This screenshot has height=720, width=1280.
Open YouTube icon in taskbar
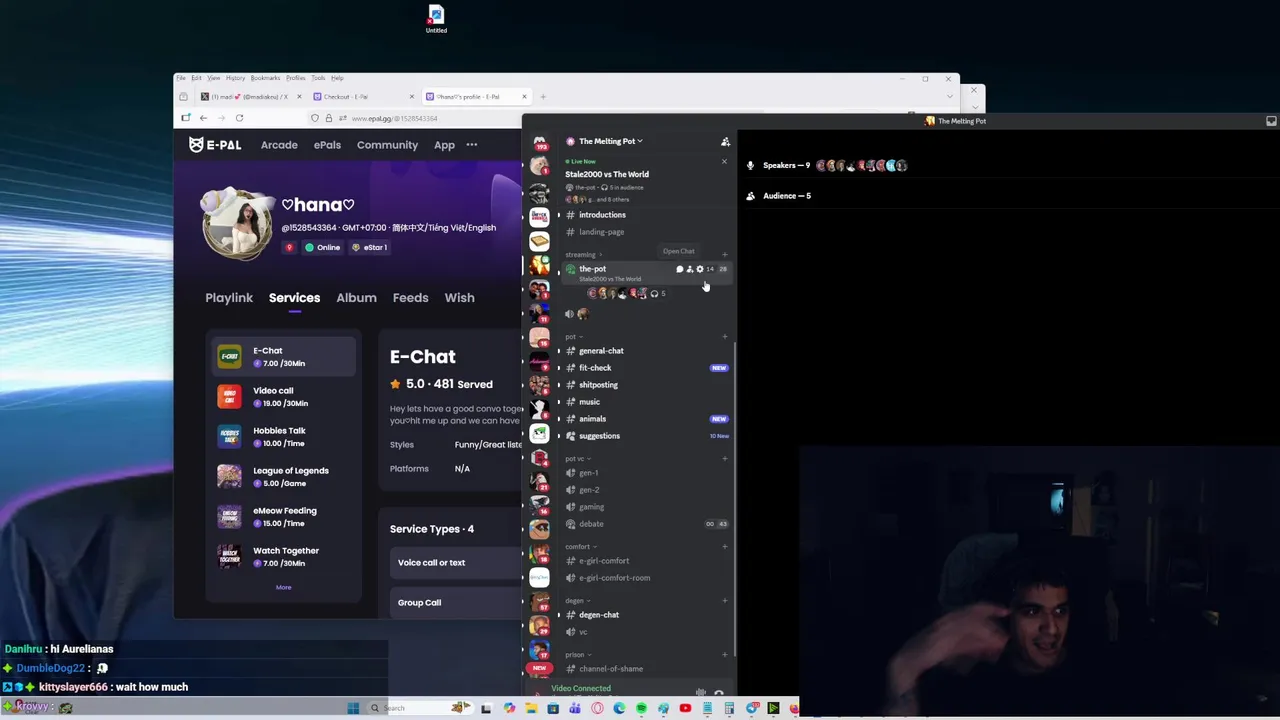685,708
